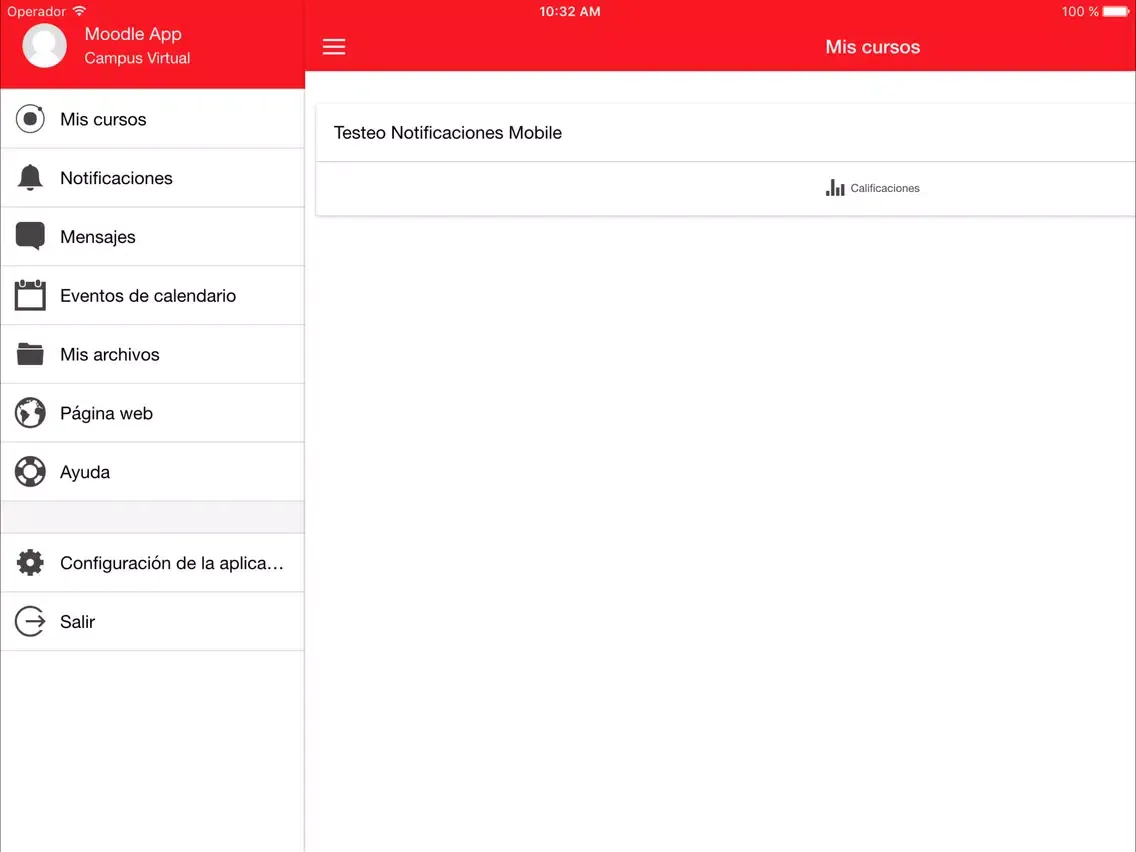Click the Campus Virtual subtitle

pos(137,58)
